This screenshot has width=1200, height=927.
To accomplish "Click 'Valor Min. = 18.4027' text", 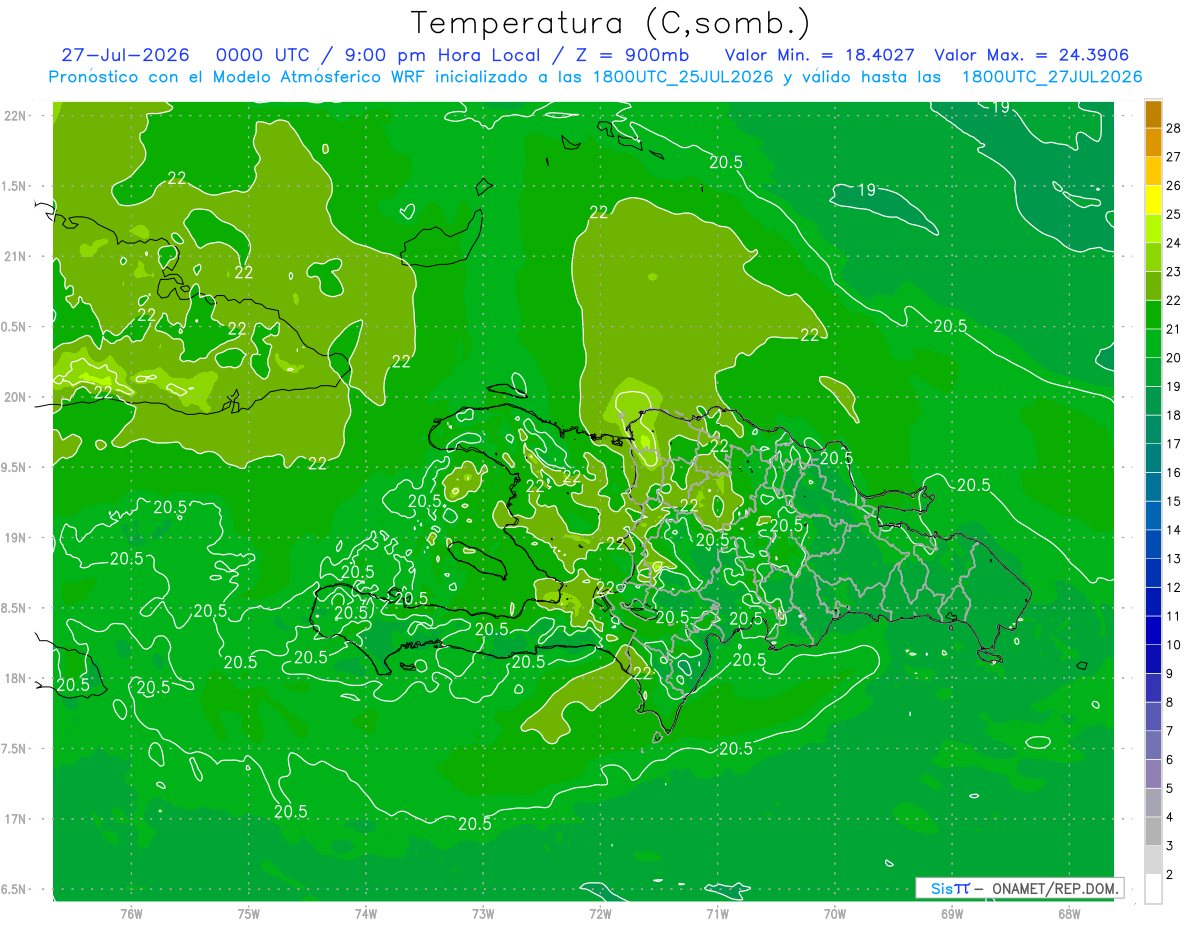I will point(820,55).
